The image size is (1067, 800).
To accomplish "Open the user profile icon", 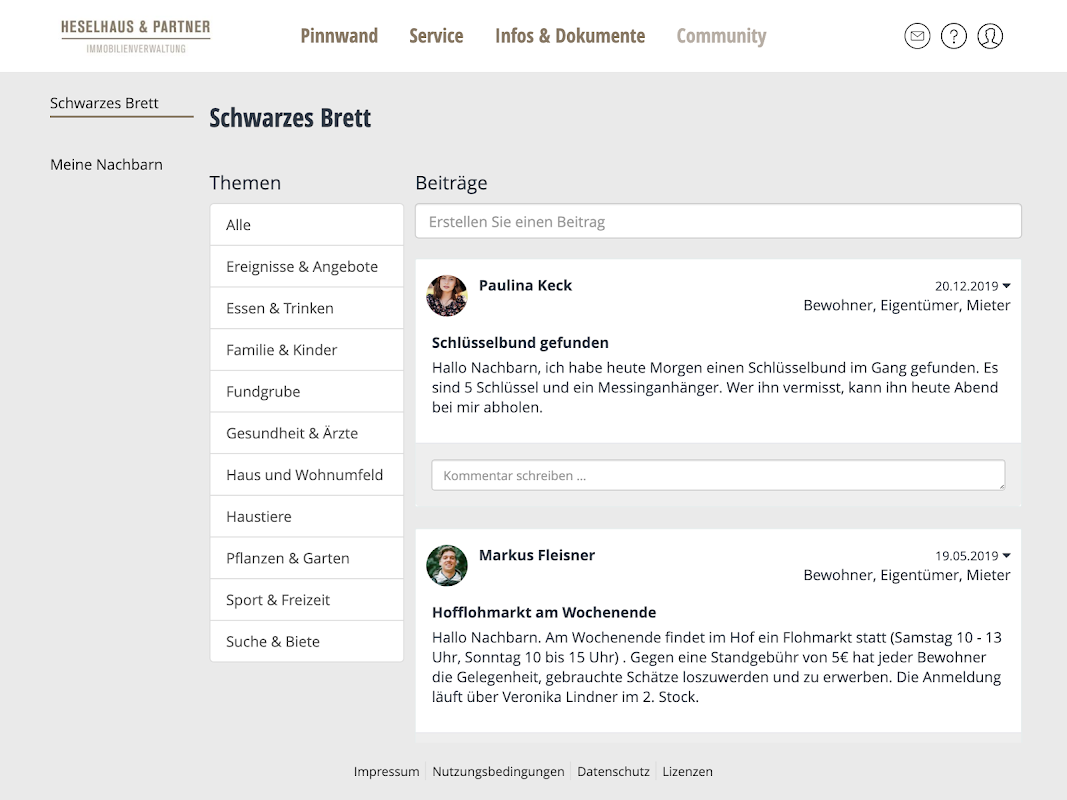I will tap(990, 36).
